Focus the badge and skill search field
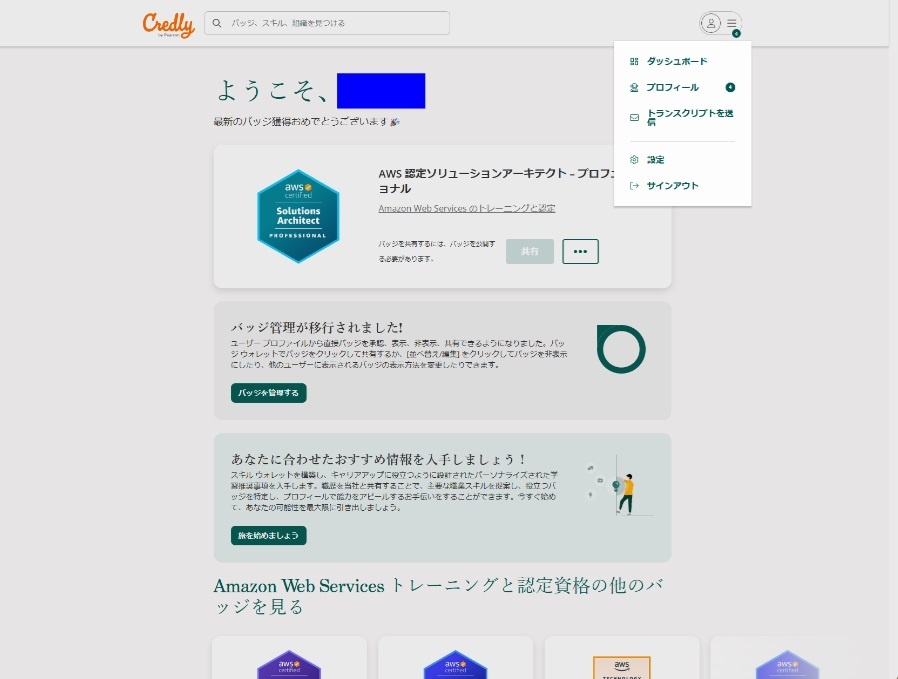Image resolution: width=898 pixels, height=679 pixels. click(x=326, y=23)
